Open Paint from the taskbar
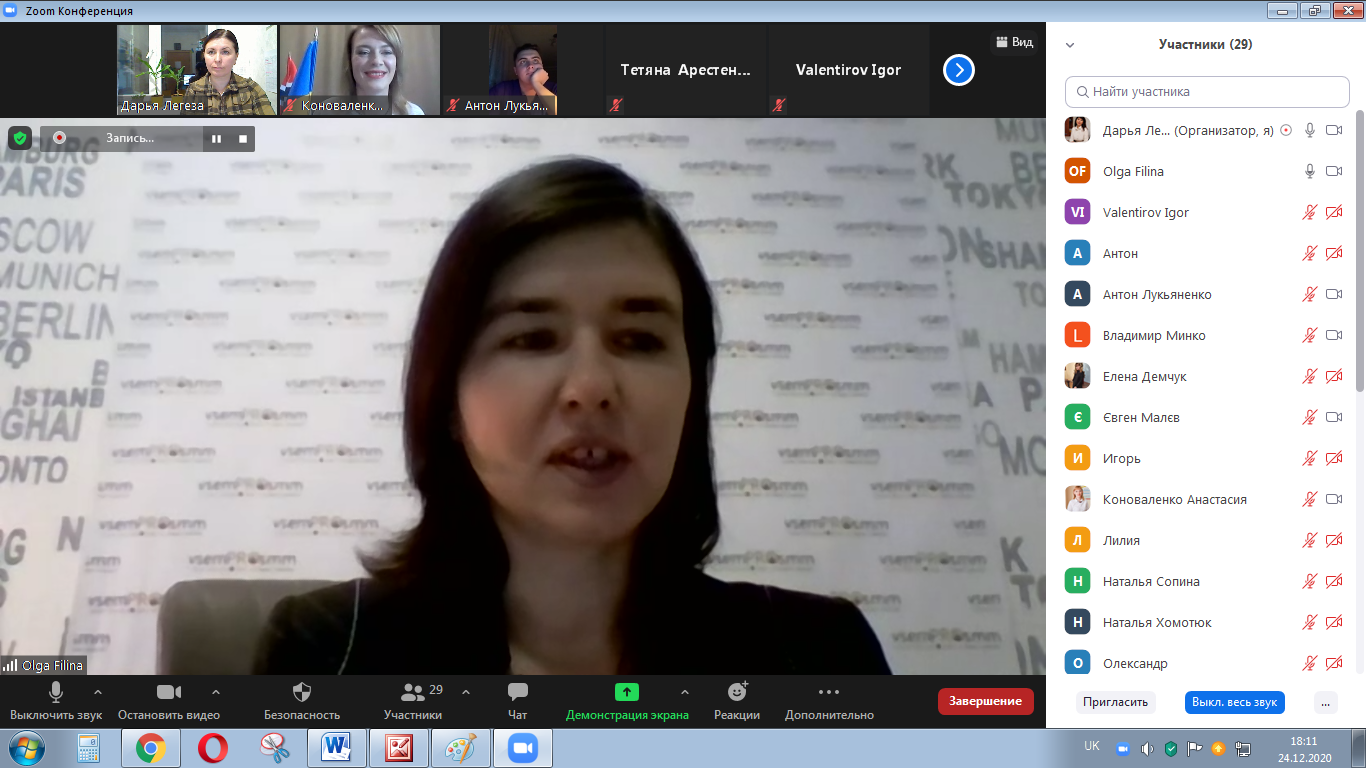This screenshot has height=768, width=1366. (x=460, y=748)
